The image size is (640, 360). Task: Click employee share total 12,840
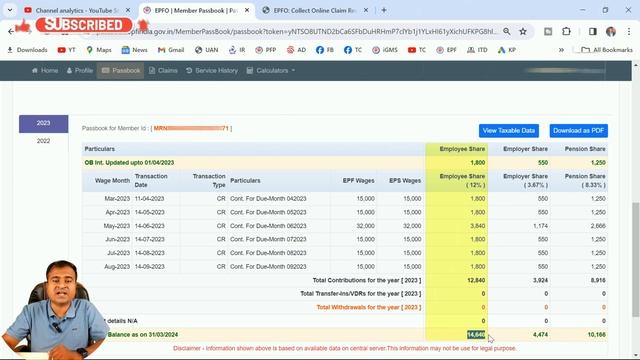(476, 280)
